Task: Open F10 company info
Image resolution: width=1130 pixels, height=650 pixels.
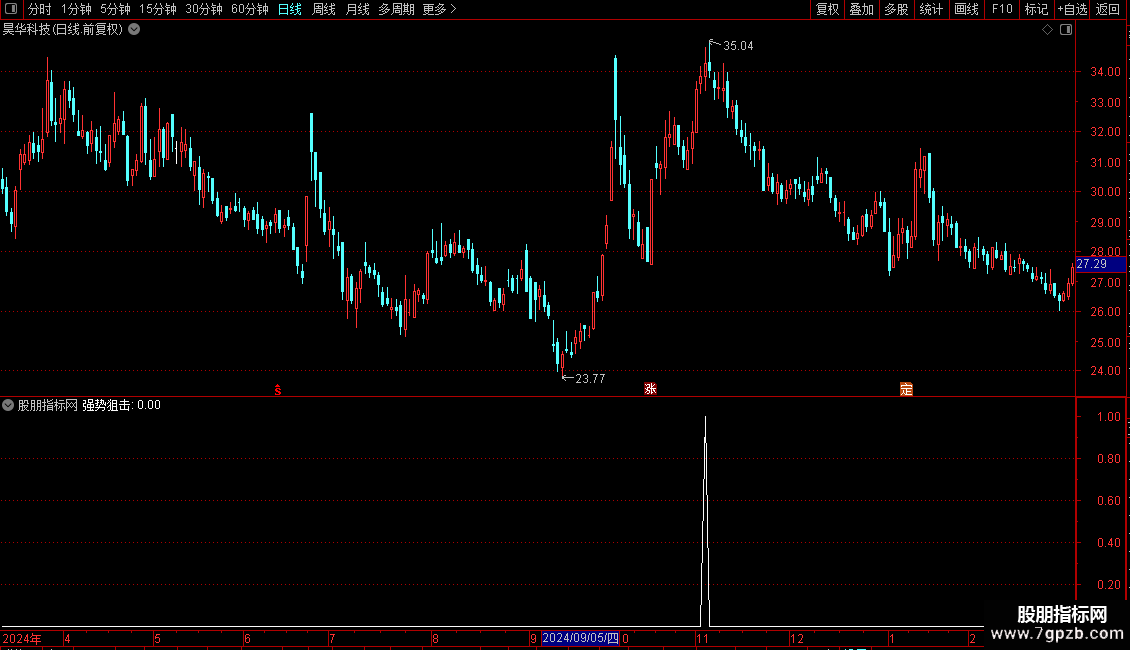Action: pos(1002,9)
